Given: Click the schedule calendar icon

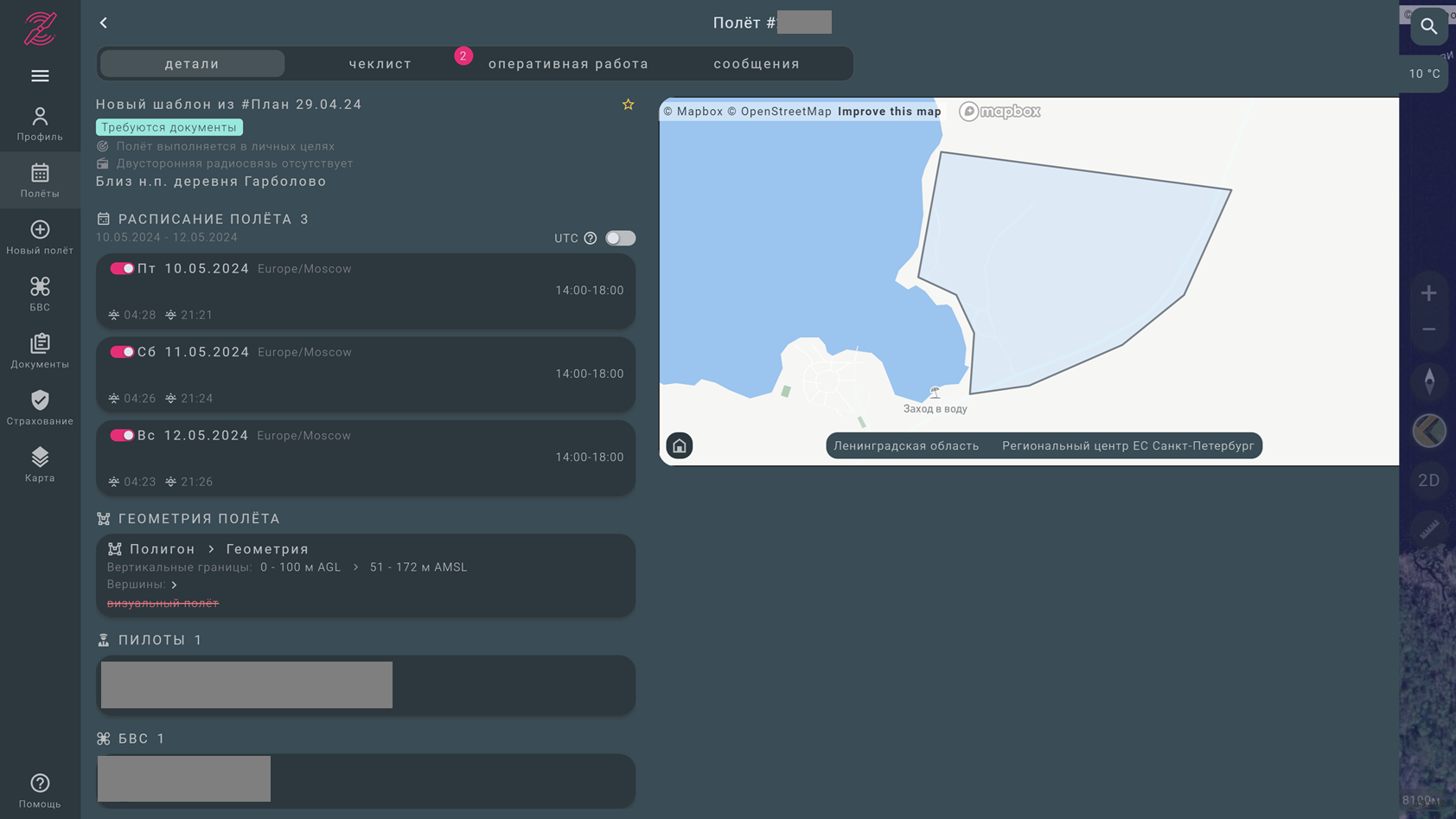Looking at the screenshot, I should [104, 219].
